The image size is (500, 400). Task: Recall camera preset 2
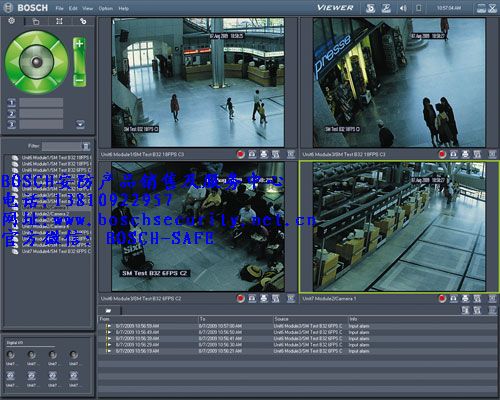click(x=12, y=114)
